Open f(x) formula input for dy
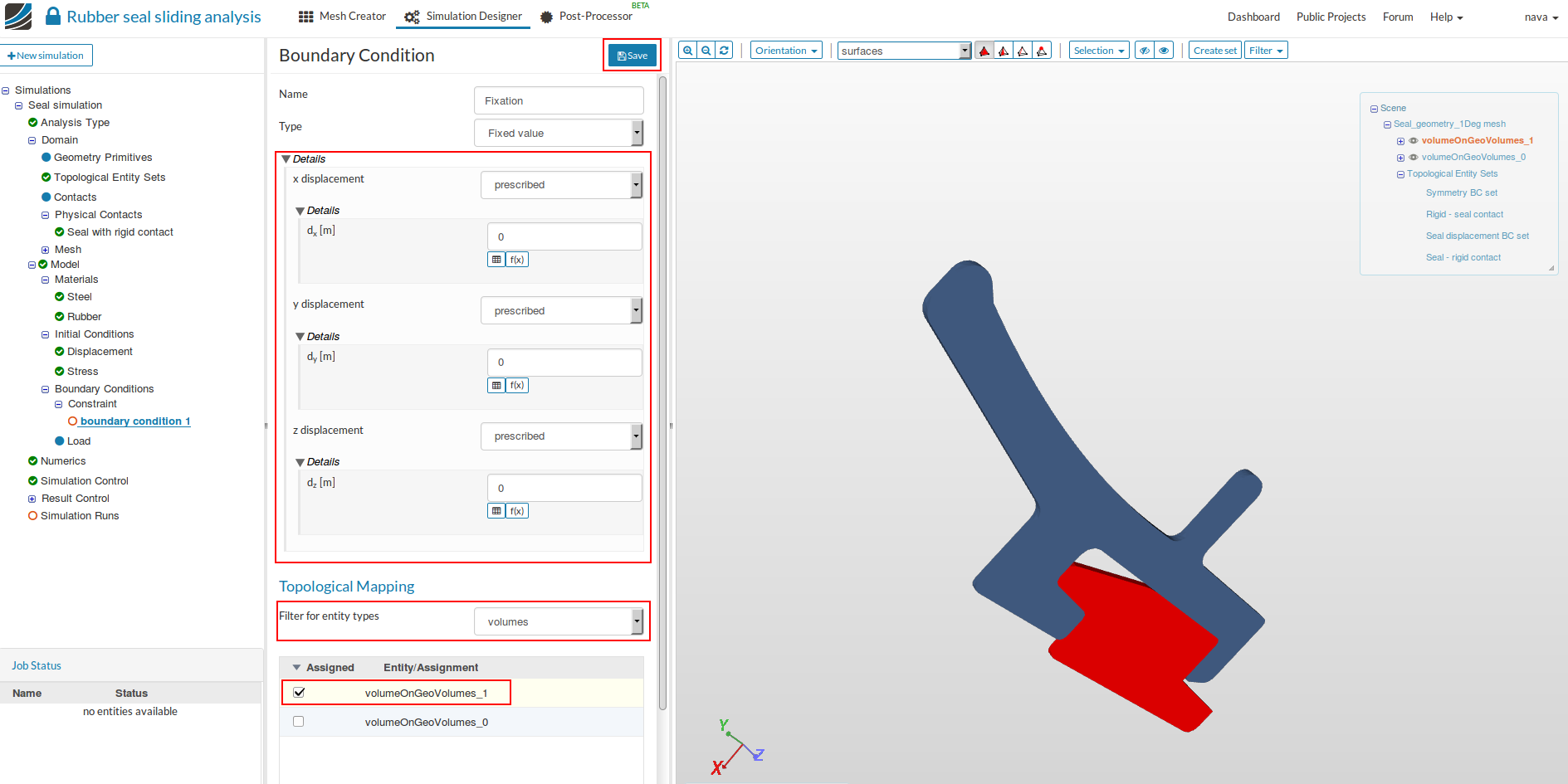This screenshot has height=784, width=1568. 517,385
